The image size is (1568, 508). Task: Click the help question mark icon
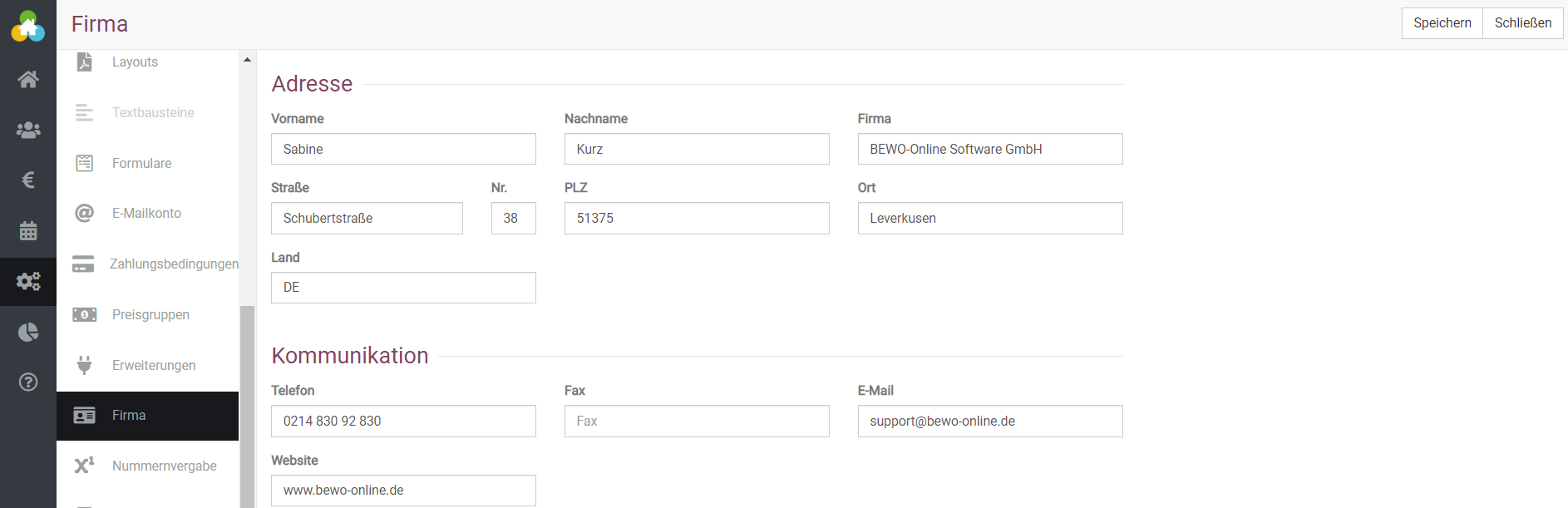click(28, 382)
